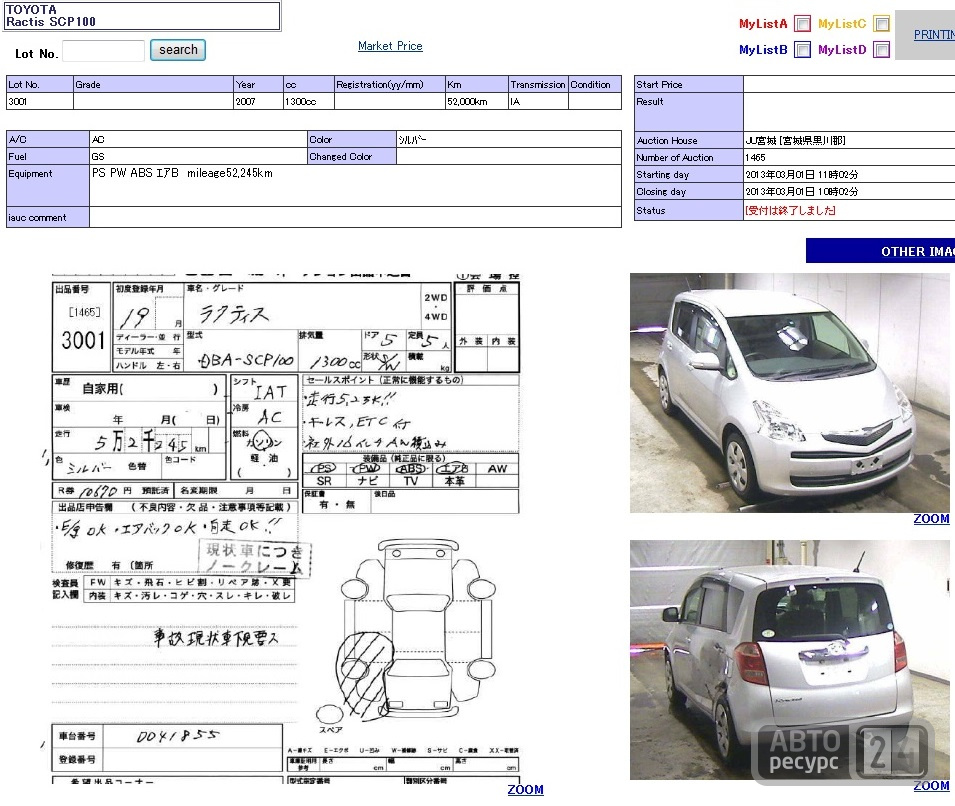
Task: Select the Number of Auction value 1465
Action: 849,157
